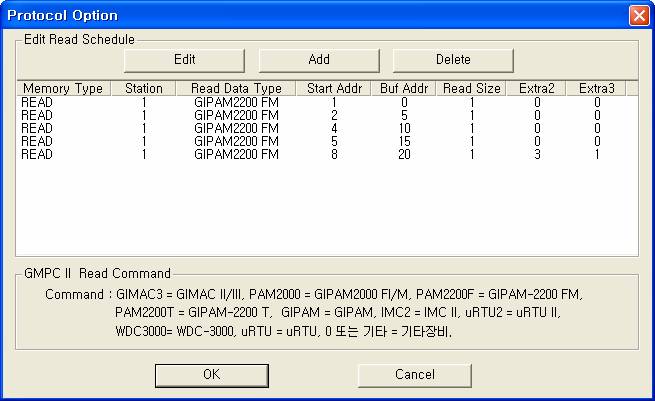This screenshot has height=401, width=655.
Task: Sort by Memory Type column header
Action: (63, 89)
